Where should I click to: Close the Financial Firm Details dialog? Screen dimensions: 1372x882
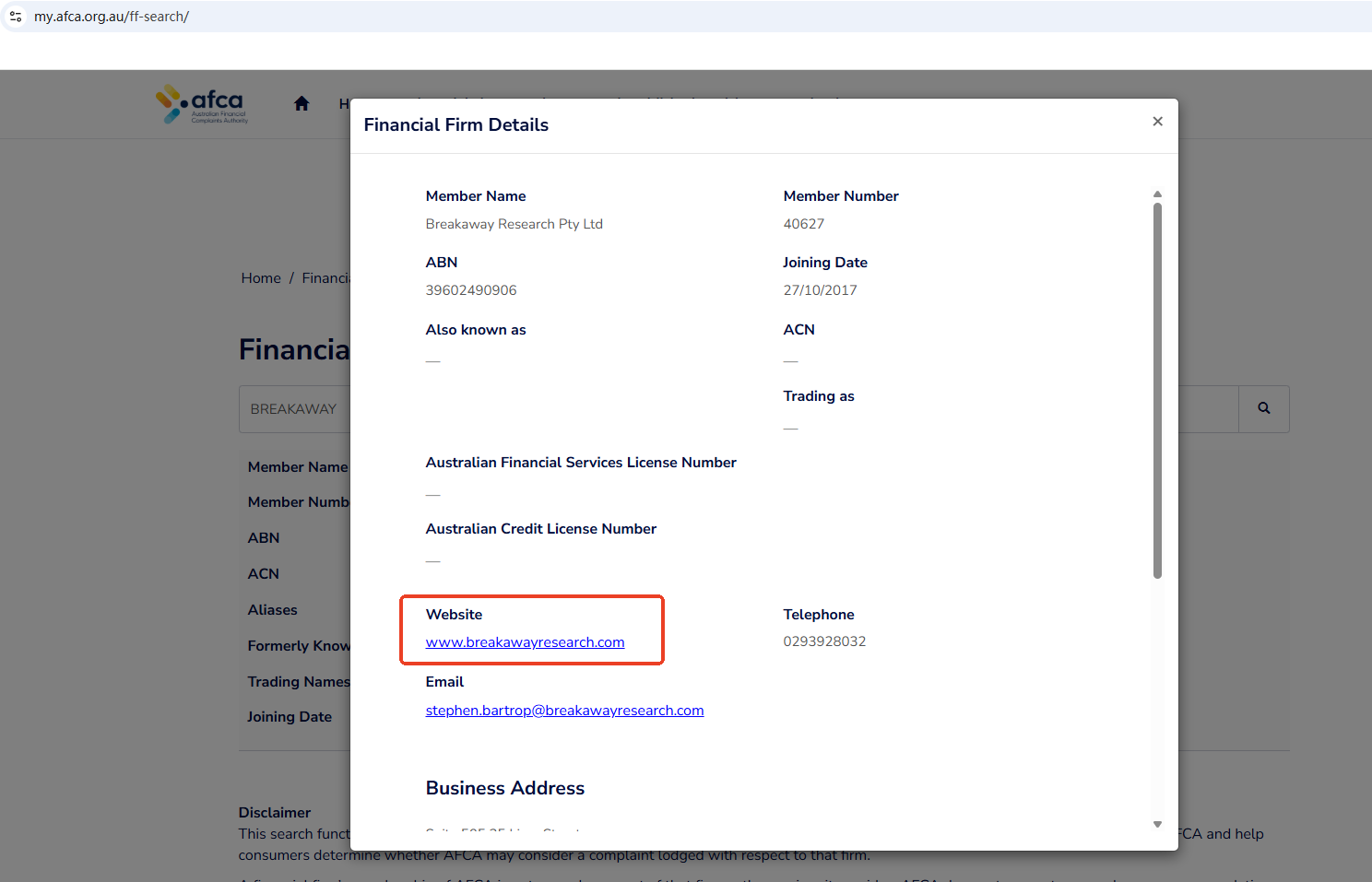tap(1157, 122)
